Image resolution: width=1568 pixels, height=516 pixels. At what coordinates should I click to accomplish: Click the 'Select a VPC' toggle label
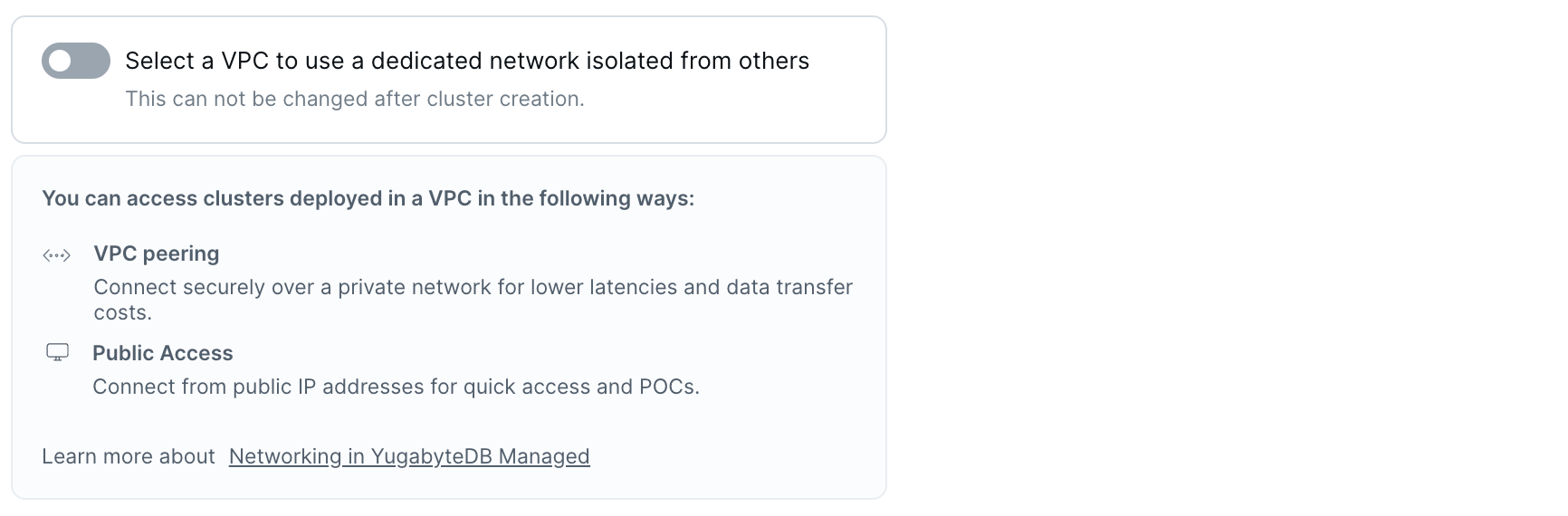[x=467, y=61]
